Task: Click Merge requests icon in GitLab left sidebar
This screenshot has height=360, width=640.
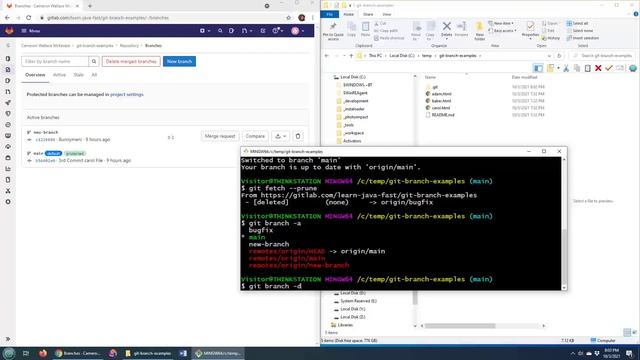Action: point(8,92)
